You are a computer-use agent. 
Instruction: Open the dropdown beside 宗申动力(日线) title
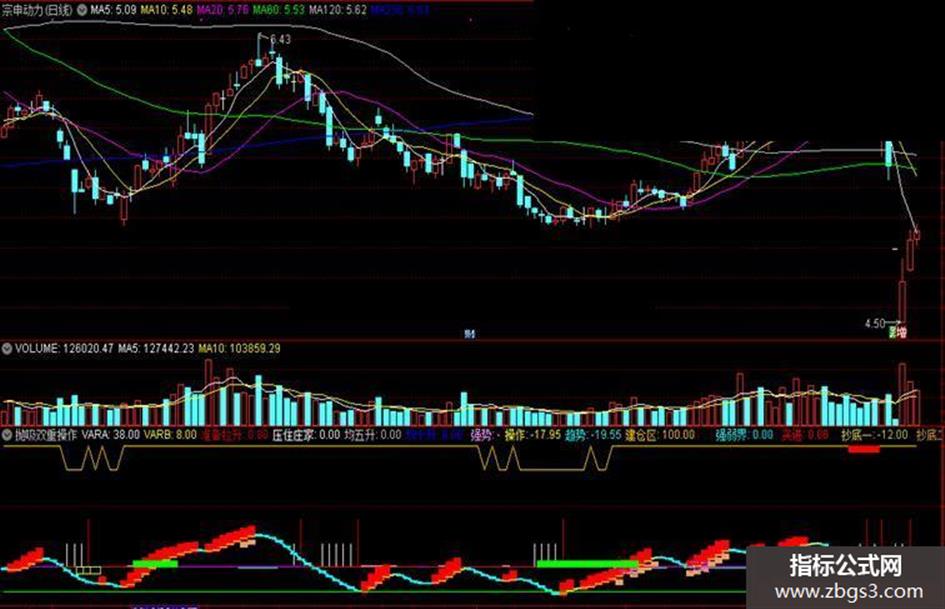tap(81, 10)
